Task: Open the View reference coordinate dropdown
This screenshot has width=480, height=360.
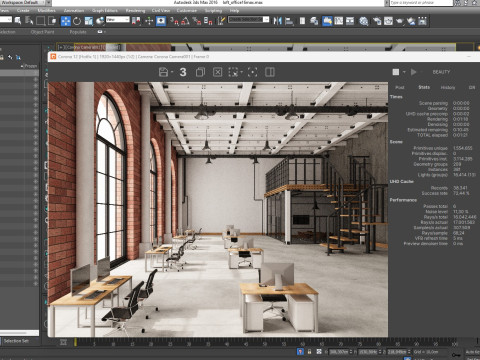Action: click(x=118, y=20)
